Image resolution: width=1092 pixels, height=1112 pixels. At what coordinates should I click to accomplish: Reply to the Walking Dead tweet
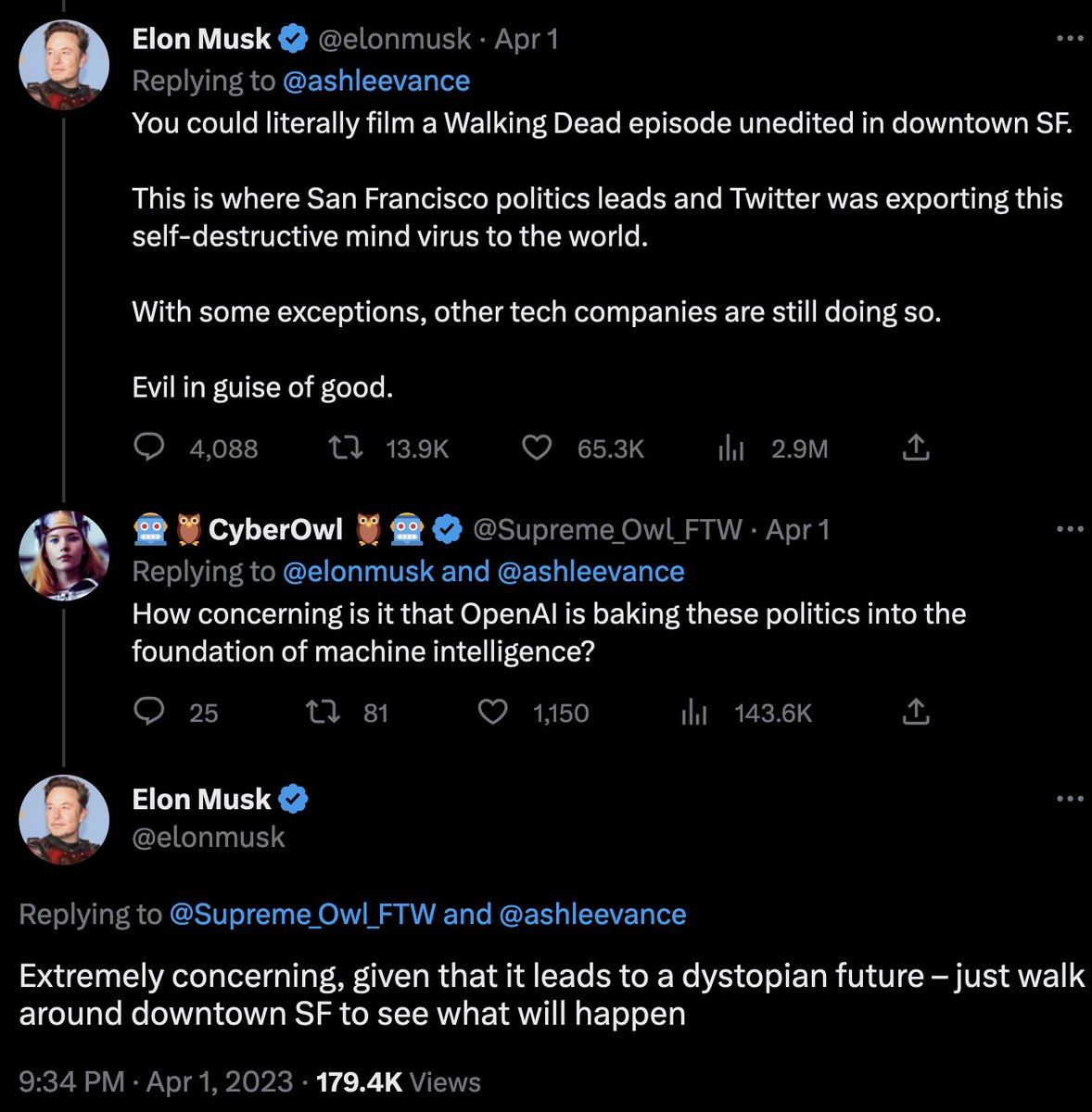click(149, 449)
